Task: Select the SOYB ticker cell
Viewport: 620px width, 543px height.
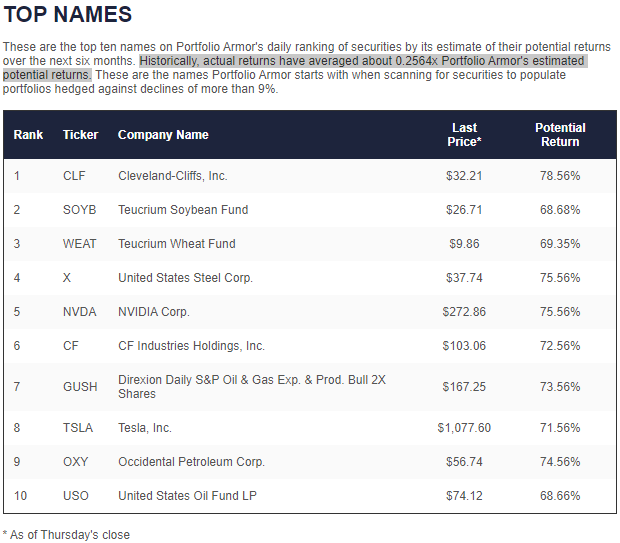Action: (79, 210)
